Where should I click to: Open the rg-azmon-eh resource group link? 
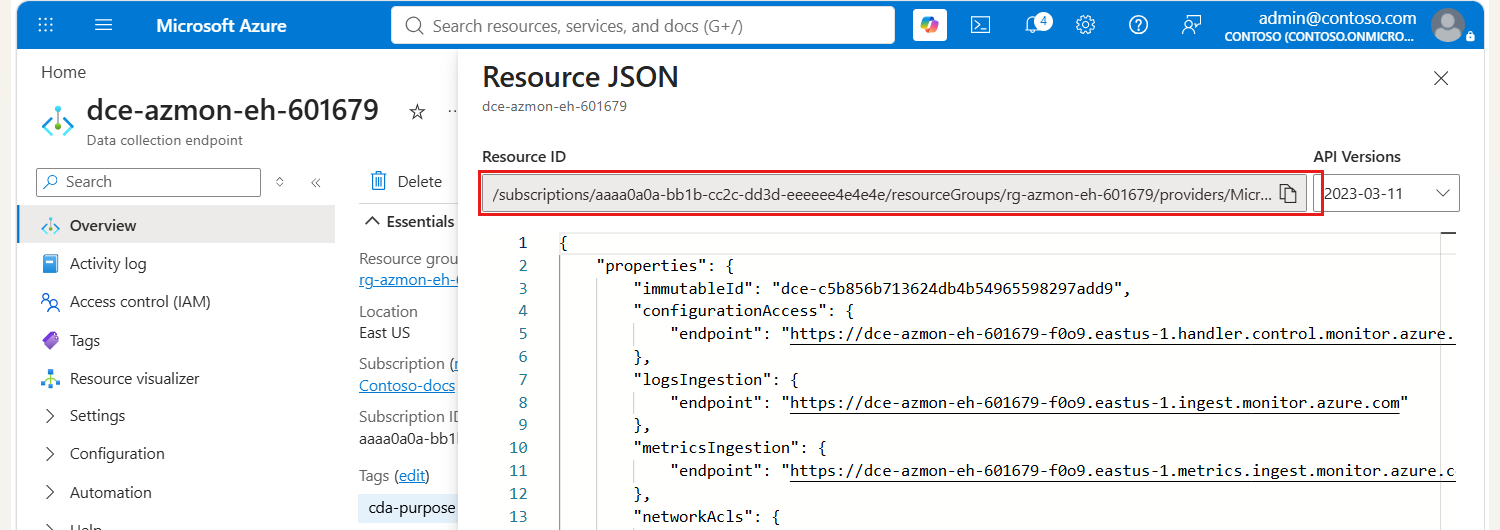coord(408,280)
